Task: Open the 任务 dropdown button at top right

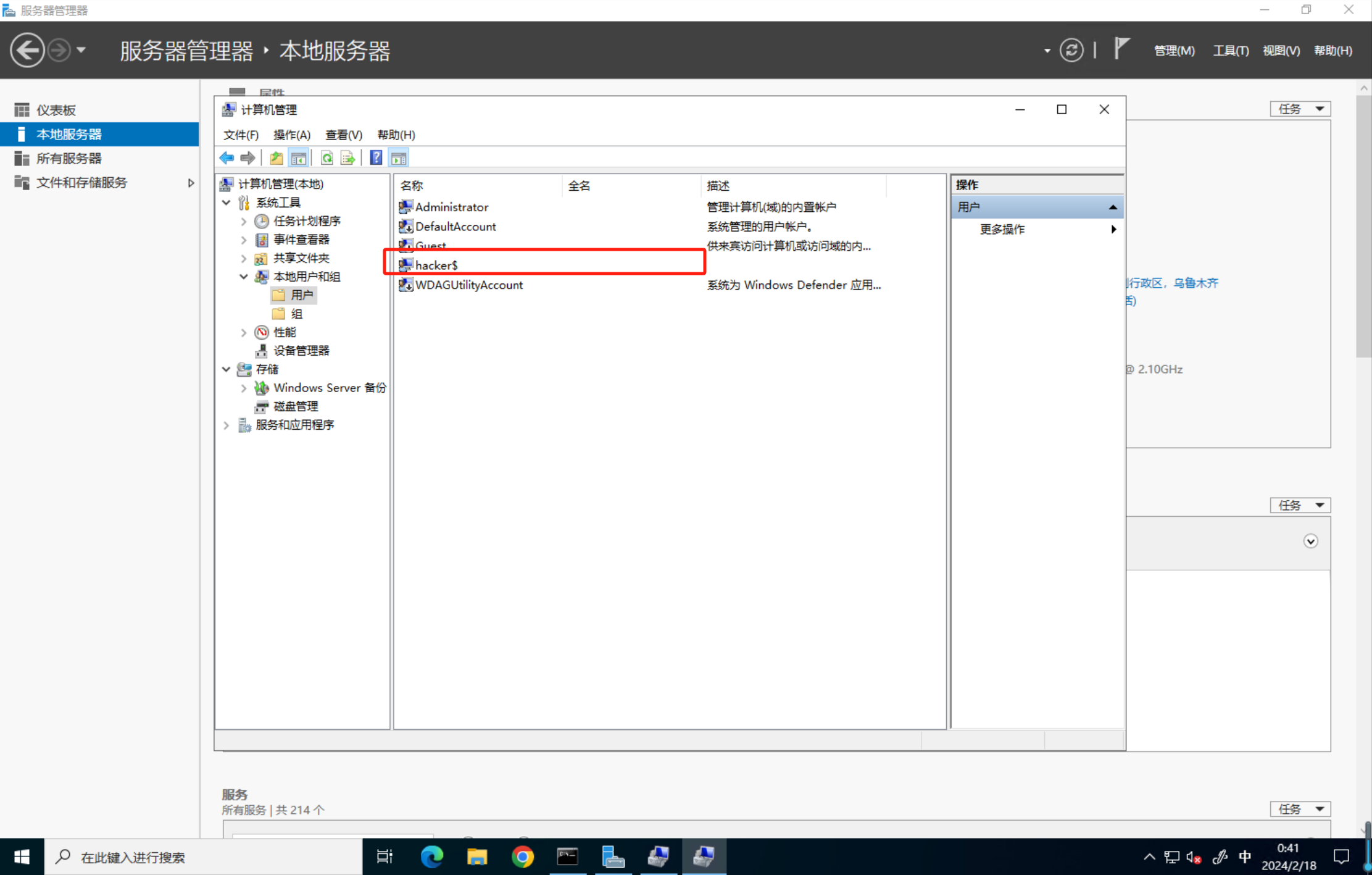Action: pos(1300,109)
